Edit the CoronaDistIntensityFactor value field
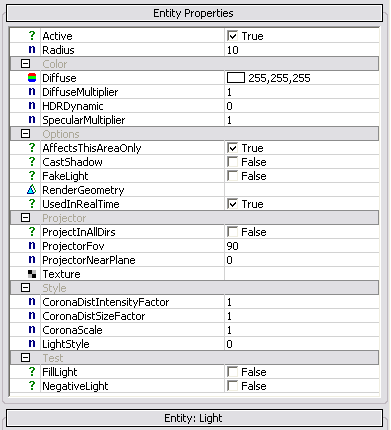The width and height of the screenshot is (391, 430). tap(302, 302)
